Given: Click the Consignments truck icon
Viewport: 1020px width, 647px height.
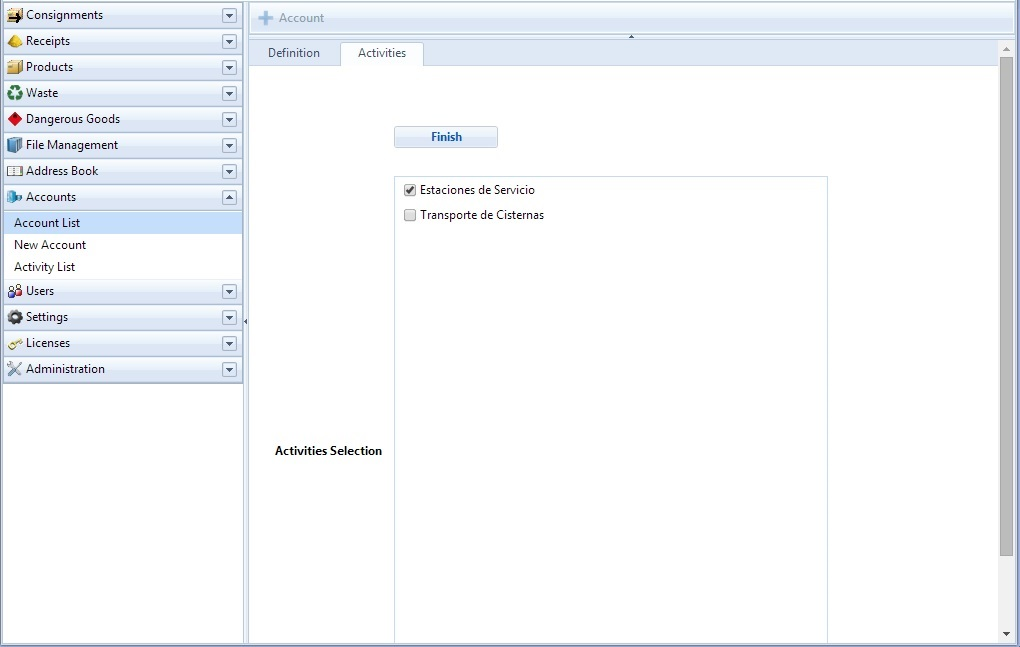Looking at the screenshot, I should coord(14,15).
